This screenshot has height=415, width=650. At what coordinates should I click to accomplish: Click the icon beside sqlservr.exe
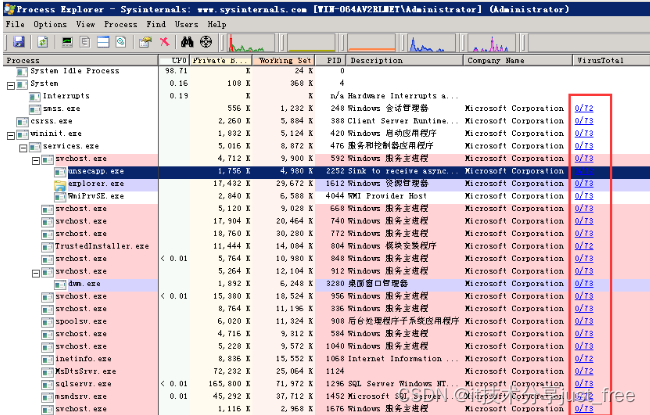48,385
